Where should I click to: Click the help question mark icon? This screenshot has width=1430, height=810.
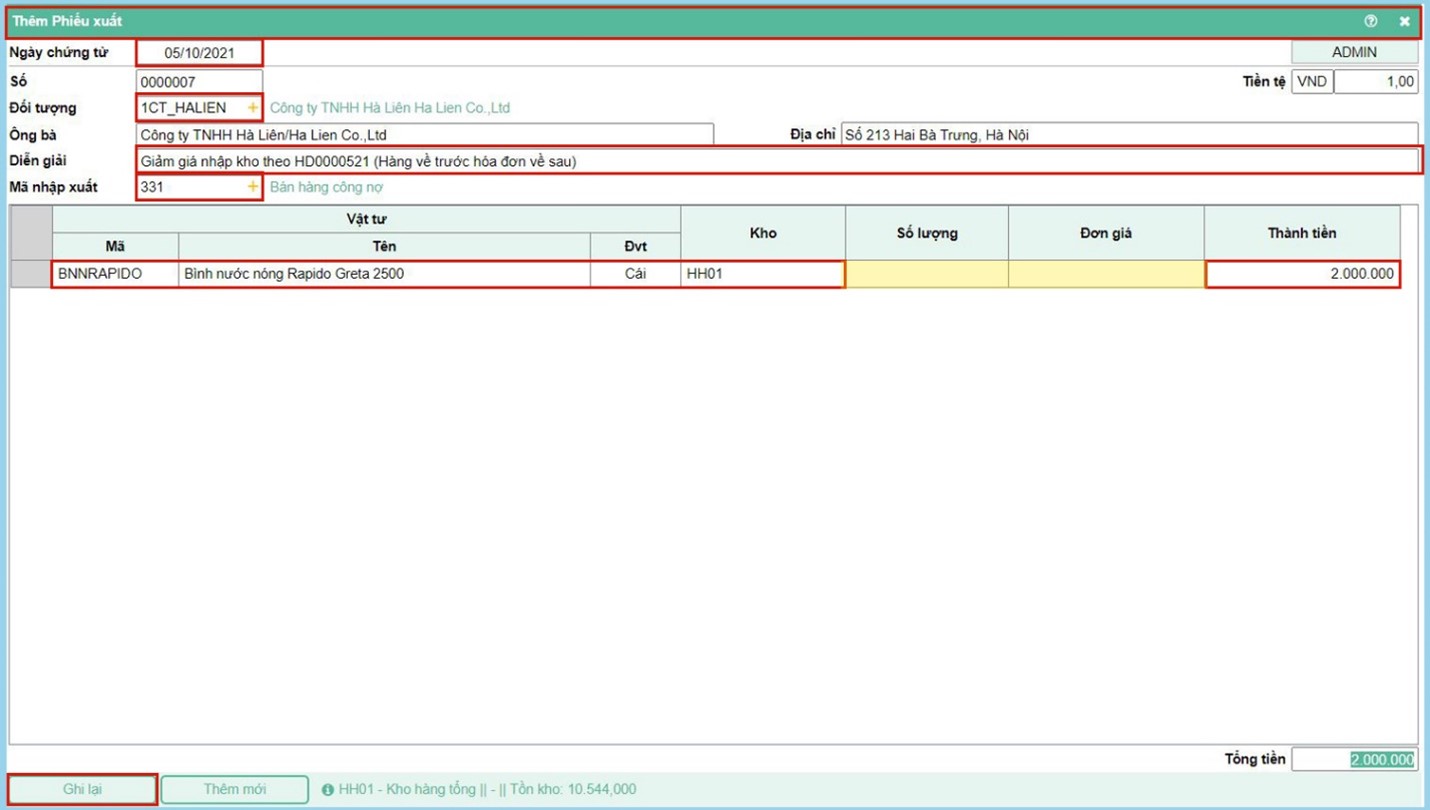[x=1370, y=21]
